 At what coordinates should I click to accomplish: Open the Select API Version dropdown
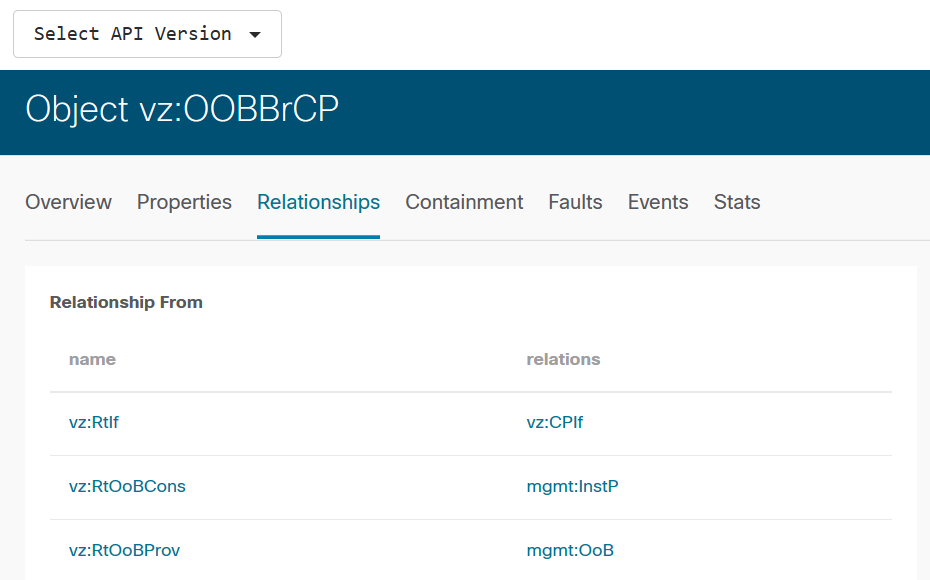(x=147, y=33)
